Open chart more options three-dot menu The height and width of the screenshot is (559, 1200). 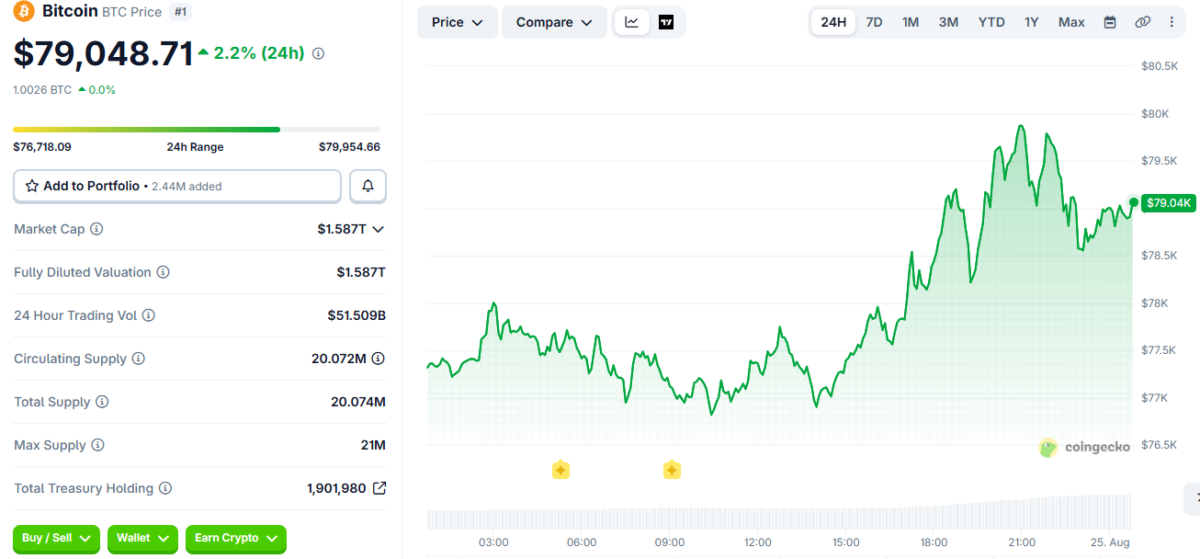point(1171,22)
